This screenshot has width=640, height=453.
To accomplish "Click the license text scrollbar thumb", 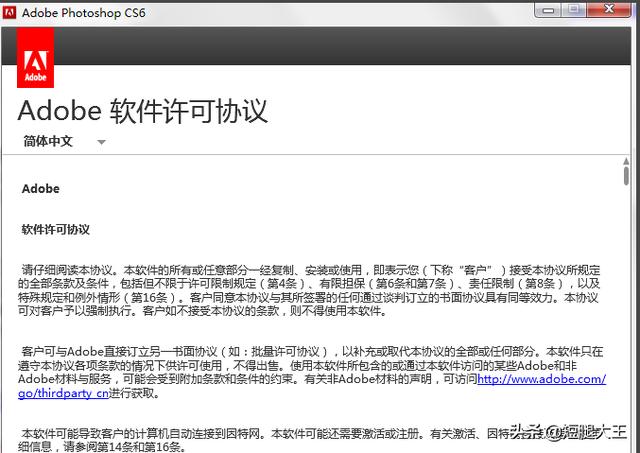I will [627, 176].
